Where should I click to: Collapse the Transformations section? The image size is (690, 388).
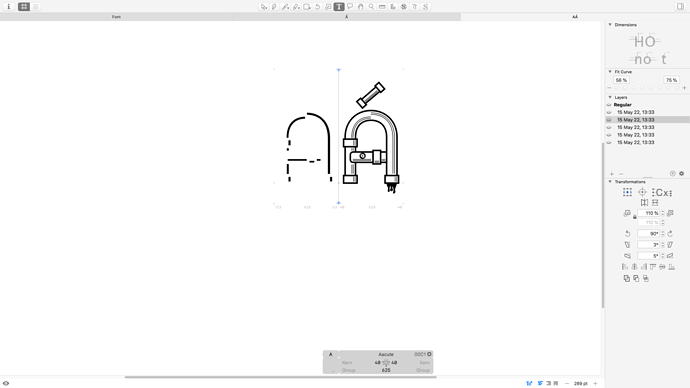point(610,182)
